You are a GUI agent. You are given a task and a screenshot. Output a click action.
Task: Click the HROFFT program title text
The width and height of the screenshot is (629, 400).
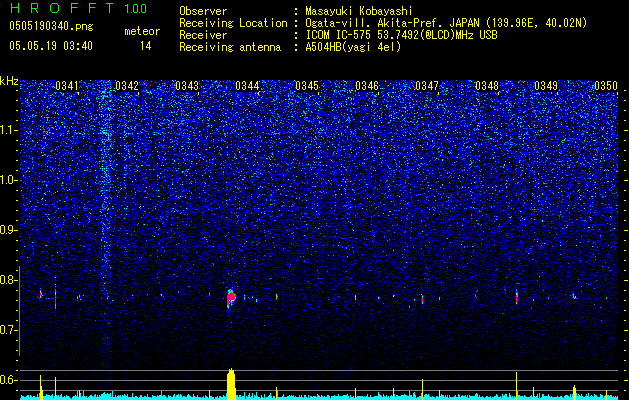62,8
